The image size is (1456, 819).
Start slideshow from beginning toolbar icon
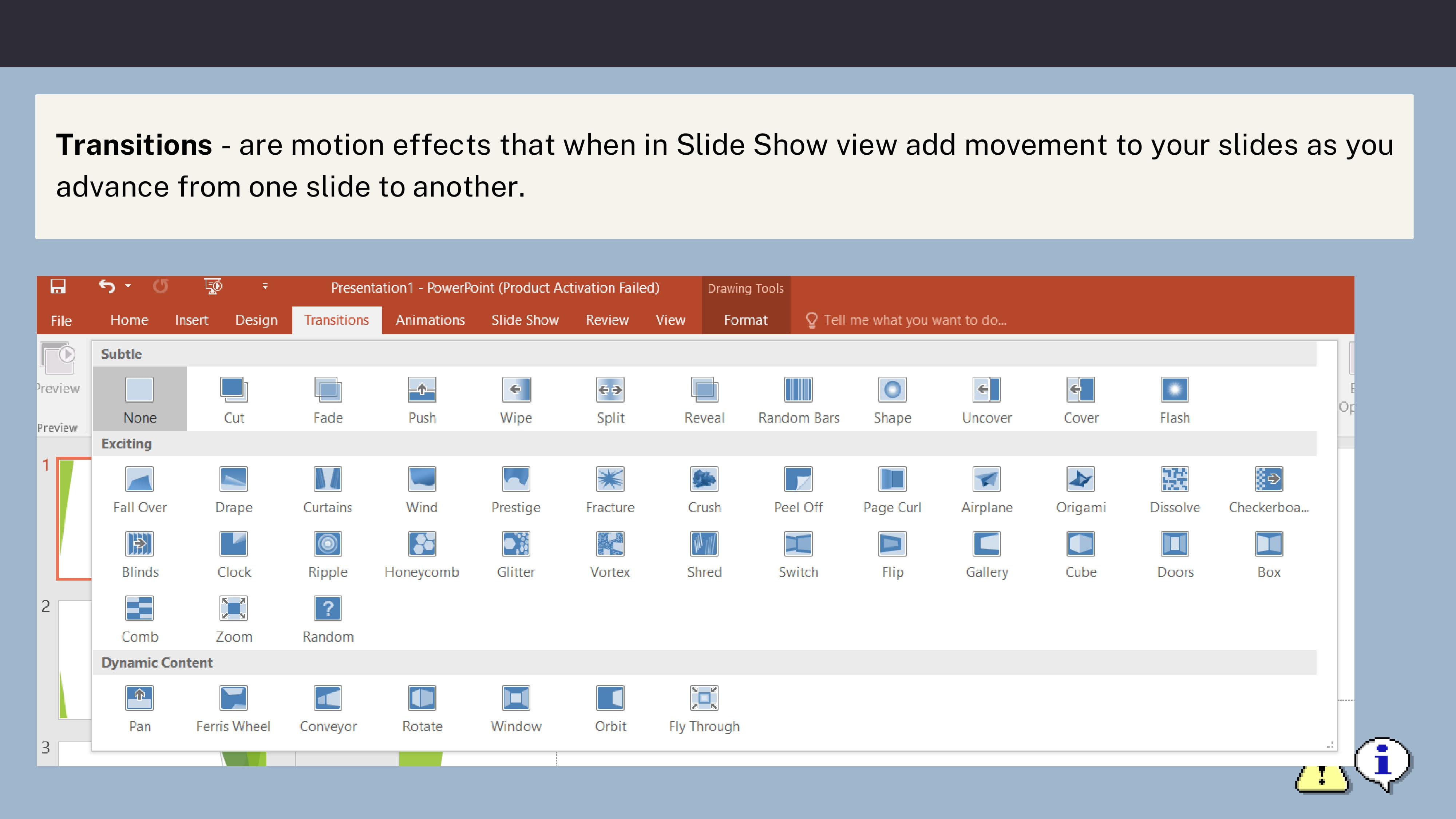tap(213, 286)
